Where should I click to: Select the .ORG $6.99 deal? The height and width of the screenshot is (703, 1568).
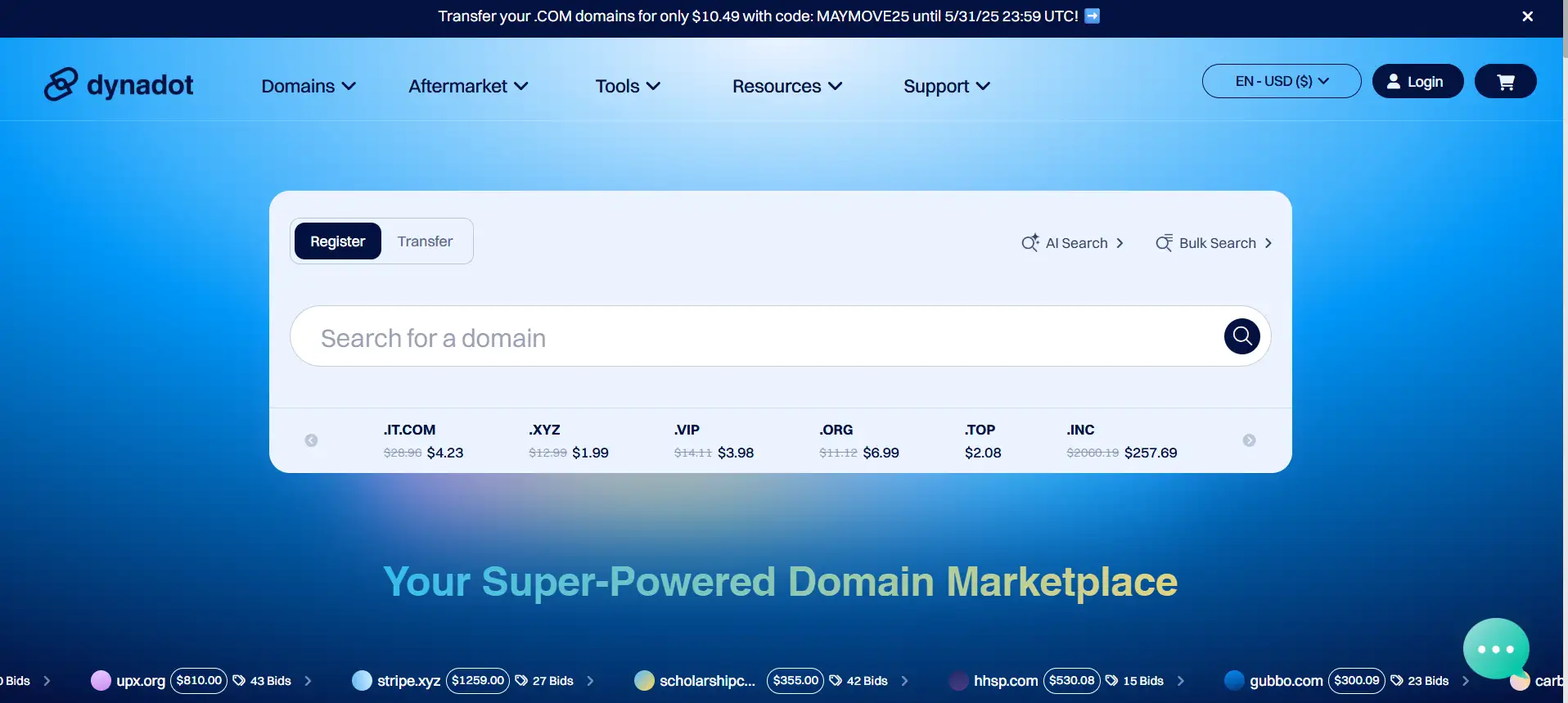click(x=859, y=441)
